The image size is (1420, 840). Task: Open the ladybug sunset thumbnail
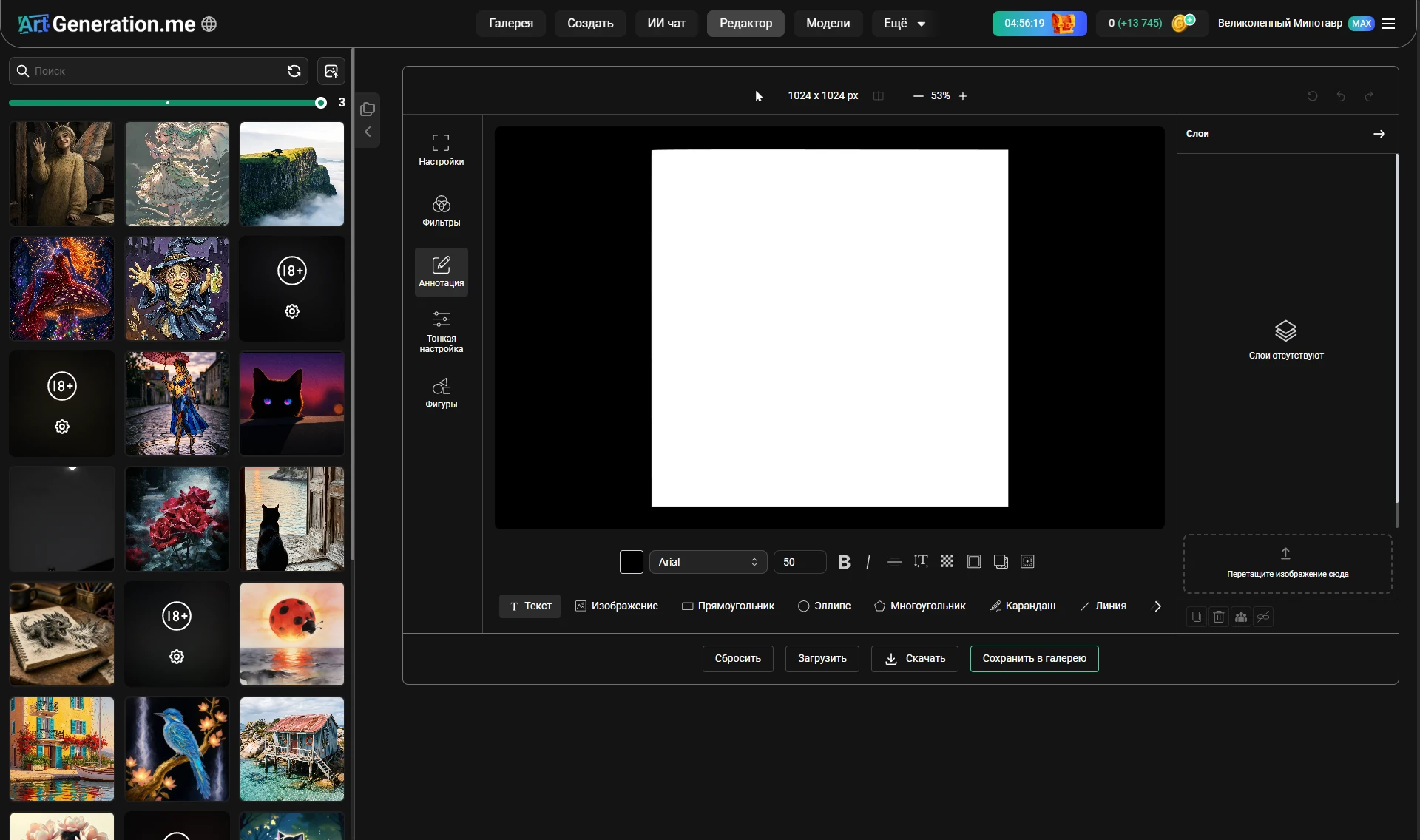(292, 634)
